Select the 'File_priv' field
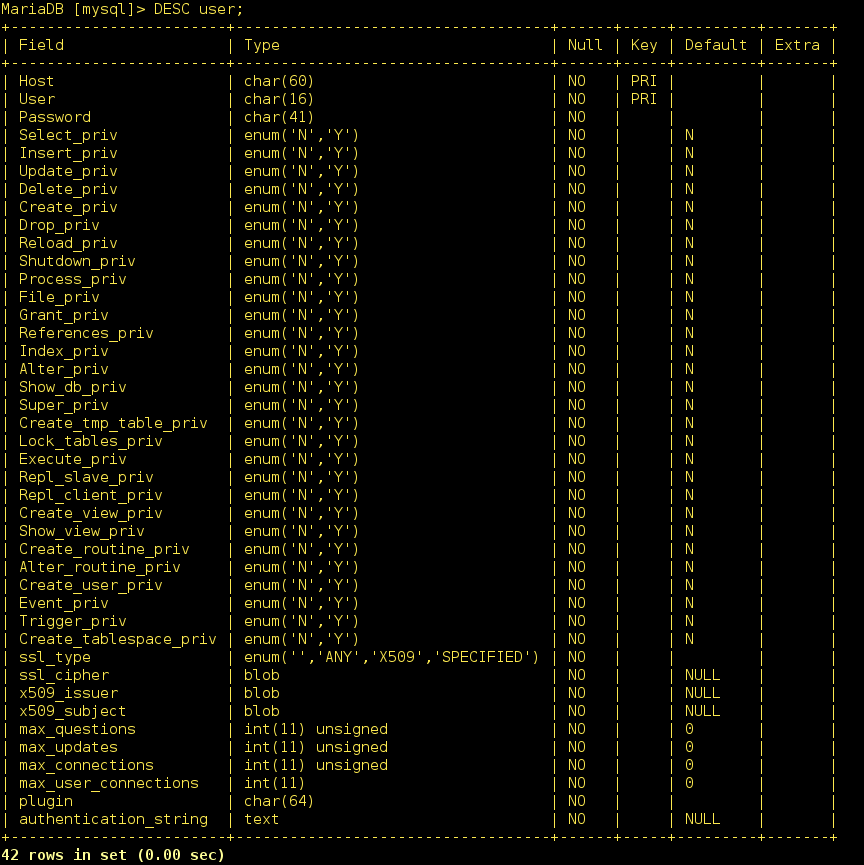The width and height of the screenshot is (864, 865). pos(59,297)
